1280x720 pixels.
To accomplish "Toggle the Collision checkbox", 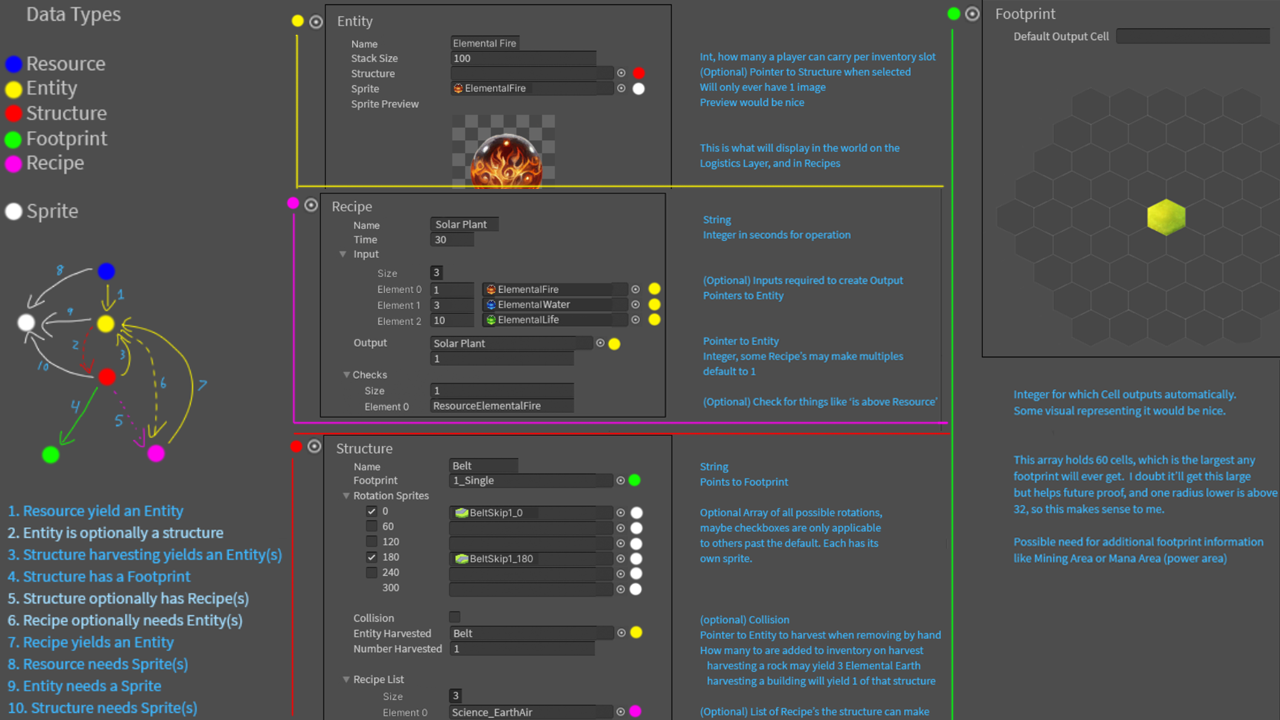I will tap(455, 618).
